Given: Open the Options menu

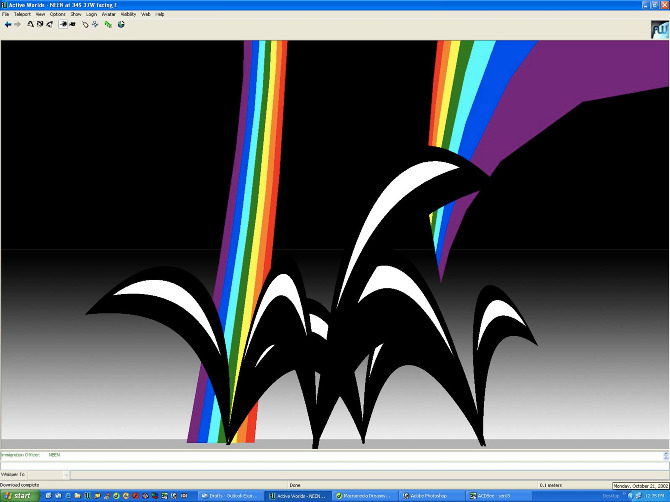Looking at the screenshot, I should click(x=58, y=15).
